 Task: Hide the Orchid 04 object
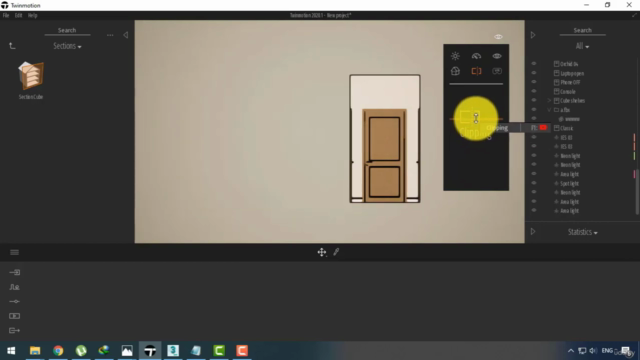tap(534, 64)
